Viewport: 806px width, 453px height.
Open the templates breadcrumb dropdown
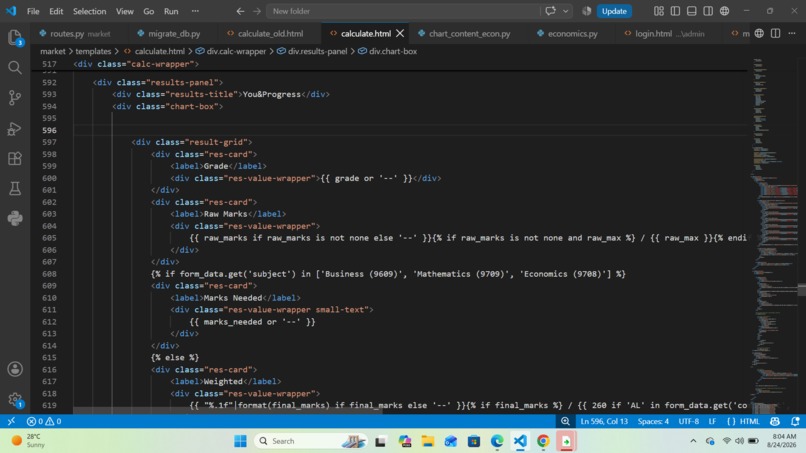[93, 51]
